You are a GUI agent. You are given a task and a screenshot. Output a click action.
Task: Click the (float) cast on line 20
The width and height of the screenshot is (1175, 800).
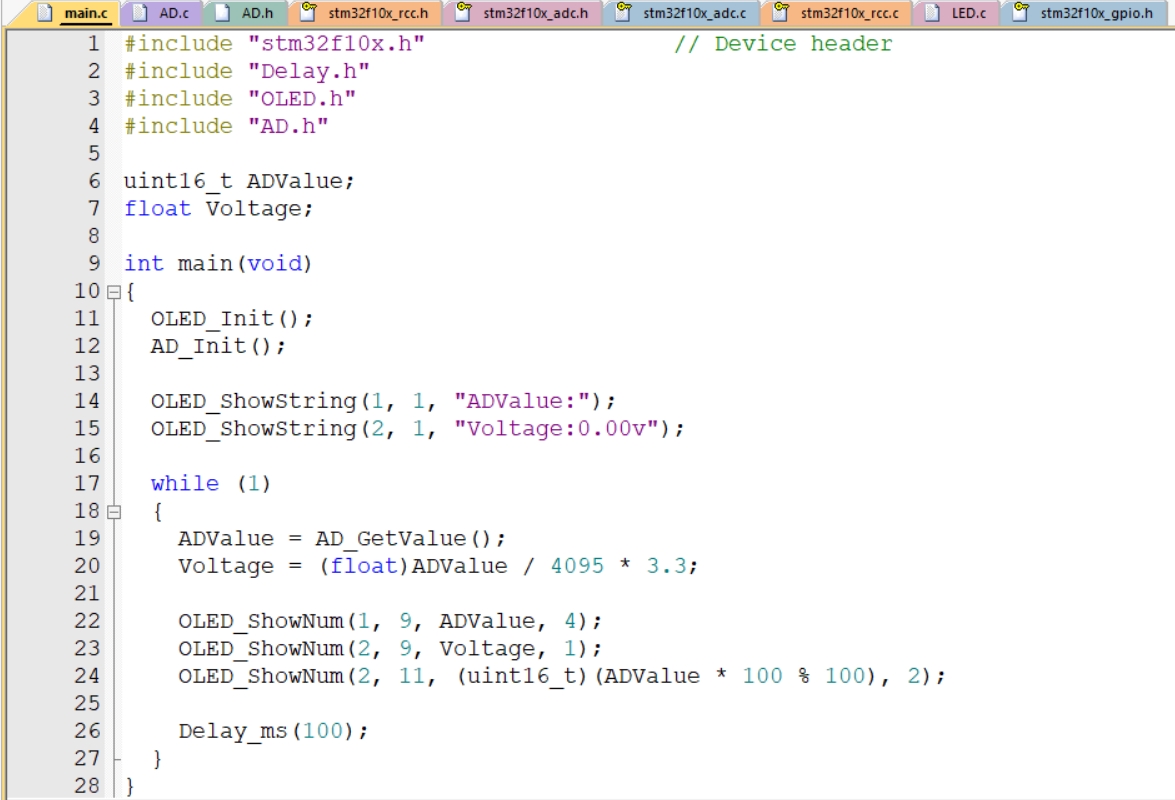[363, 566]
